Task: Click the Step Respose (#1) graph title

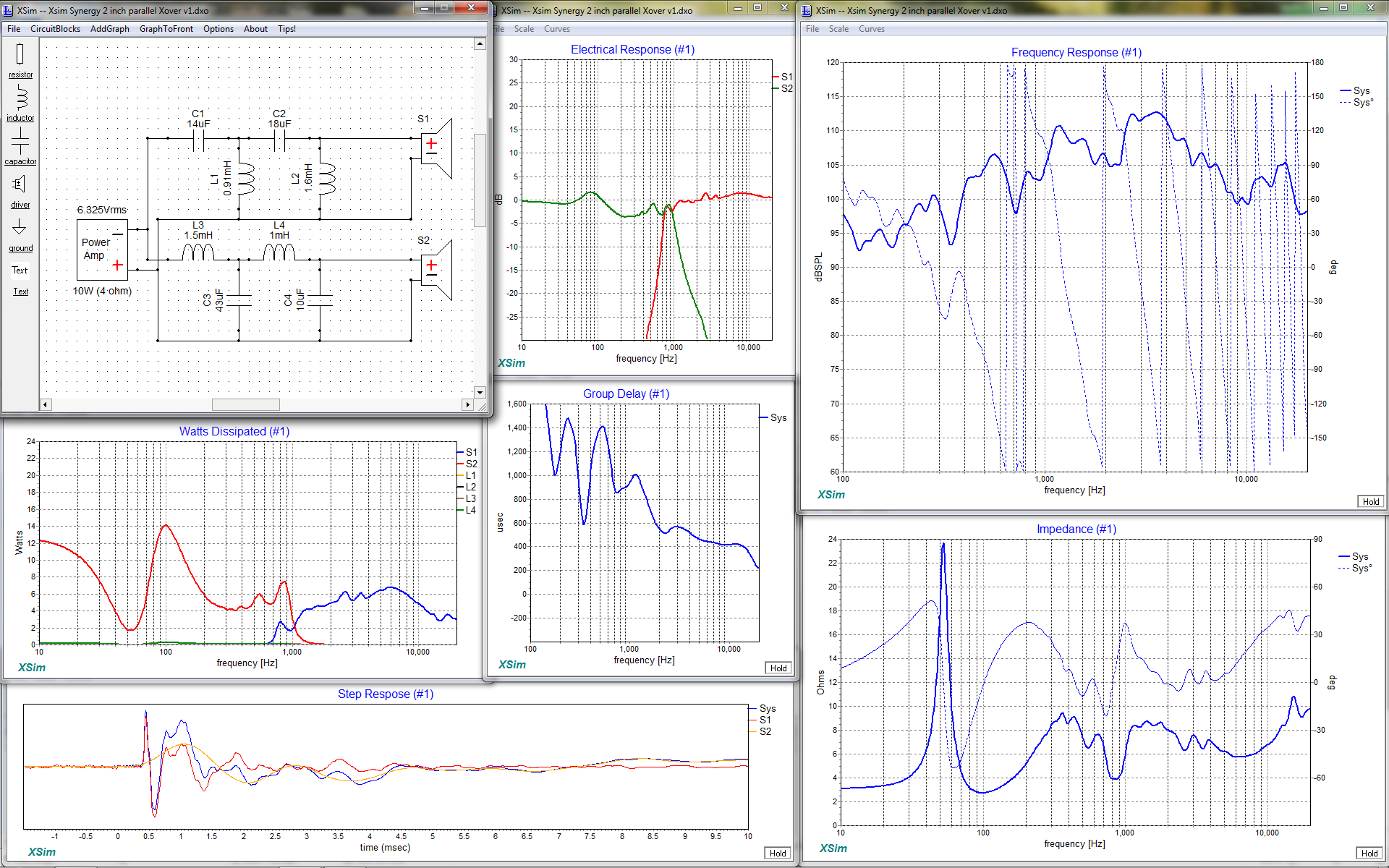Action: coord(386,694)
